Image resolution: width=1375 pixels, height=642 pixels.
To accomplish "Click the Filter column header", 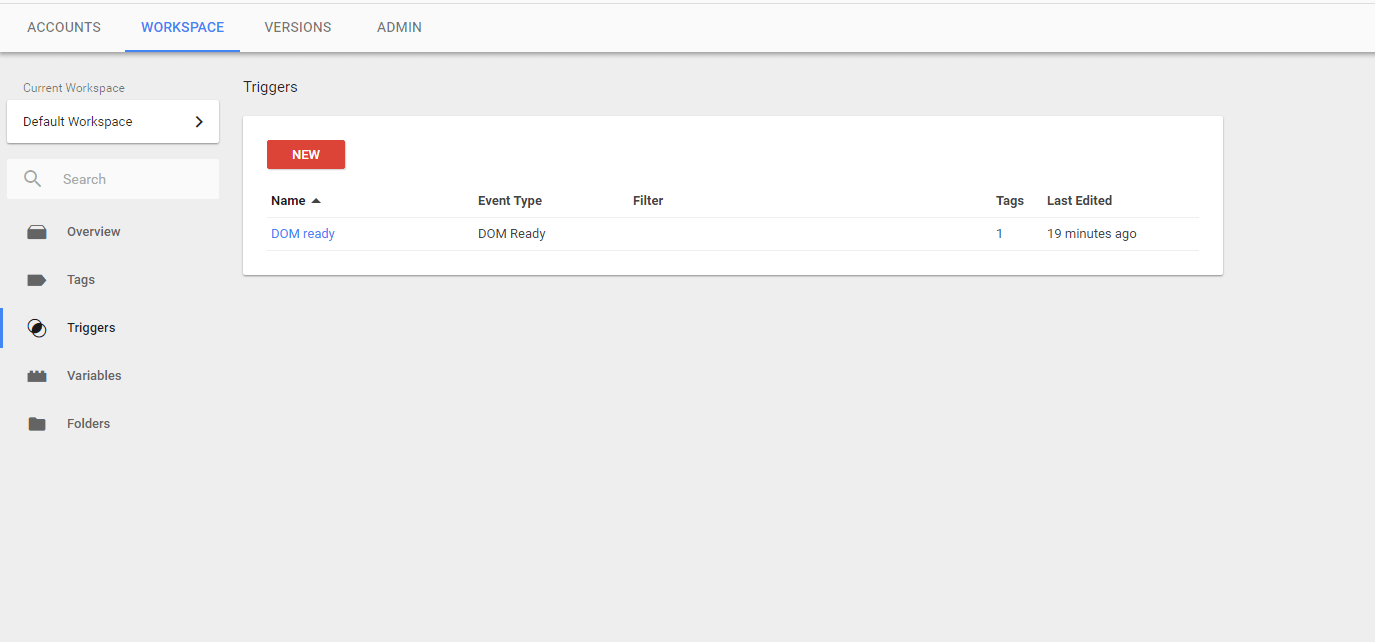I will coord(648,201).
